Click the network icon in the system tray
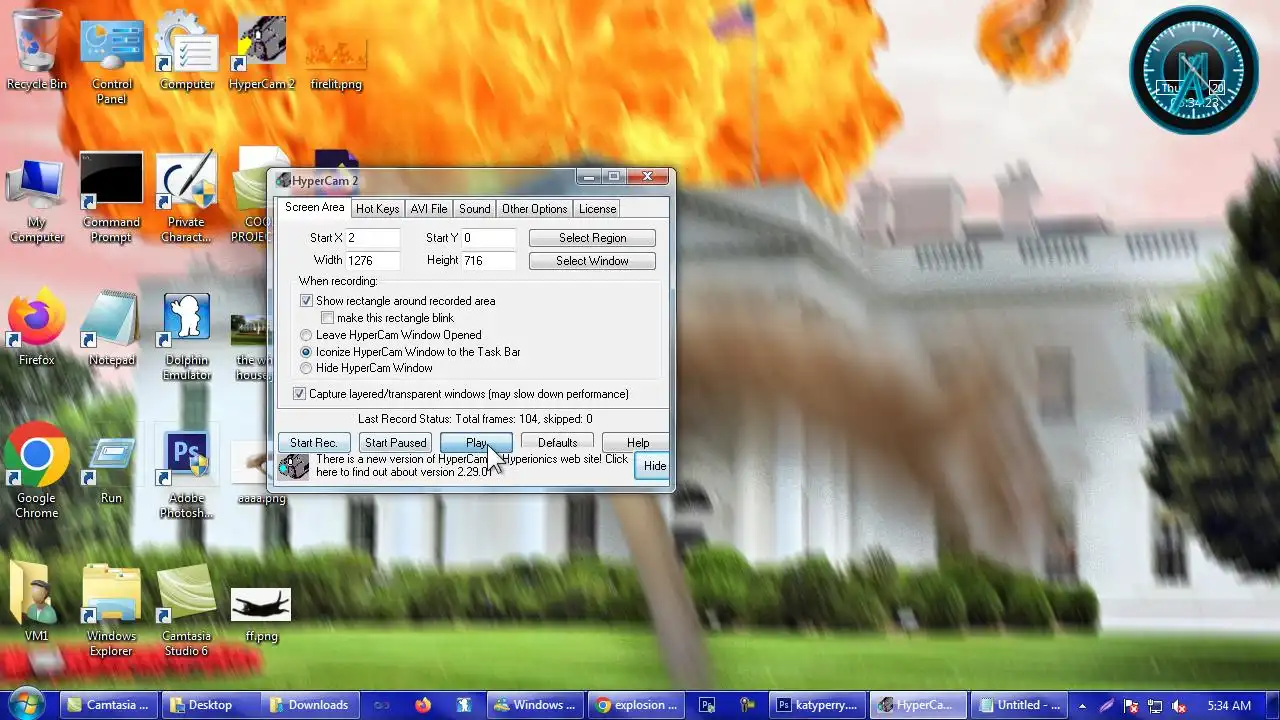The height and width of the screenshot is (720, 1280). coord(1155,706)
